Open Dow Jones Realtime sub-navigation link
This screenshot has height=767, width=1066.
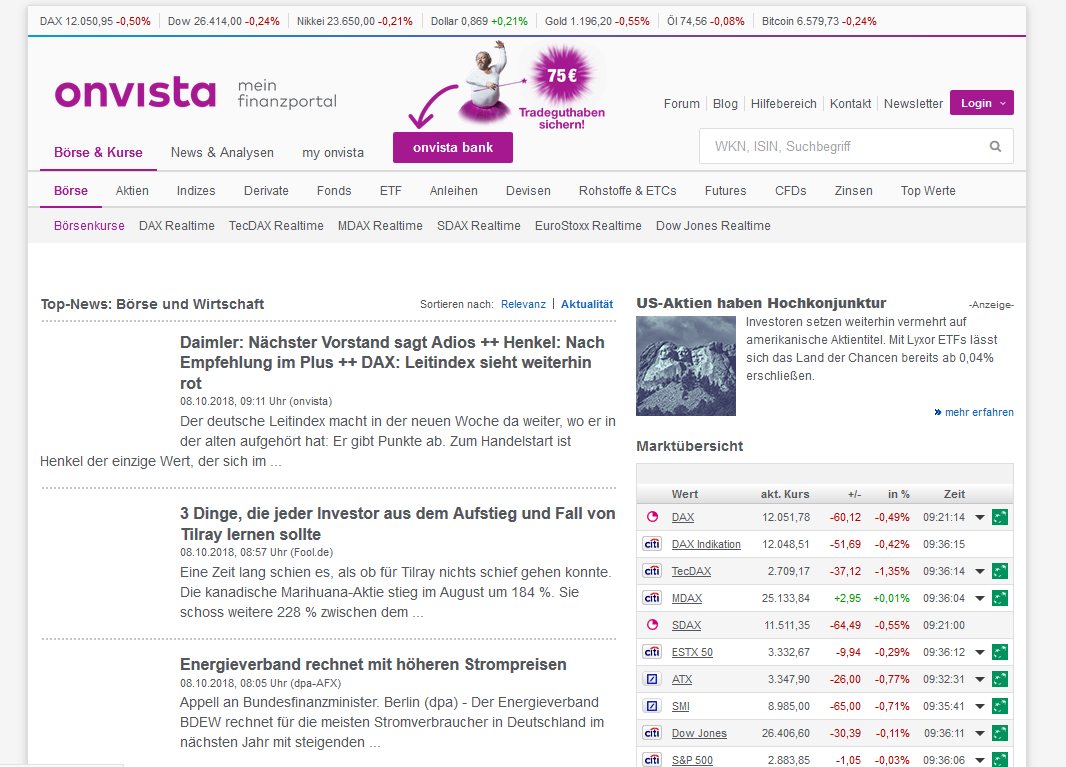pyautogui.click(x=713, y=226)
